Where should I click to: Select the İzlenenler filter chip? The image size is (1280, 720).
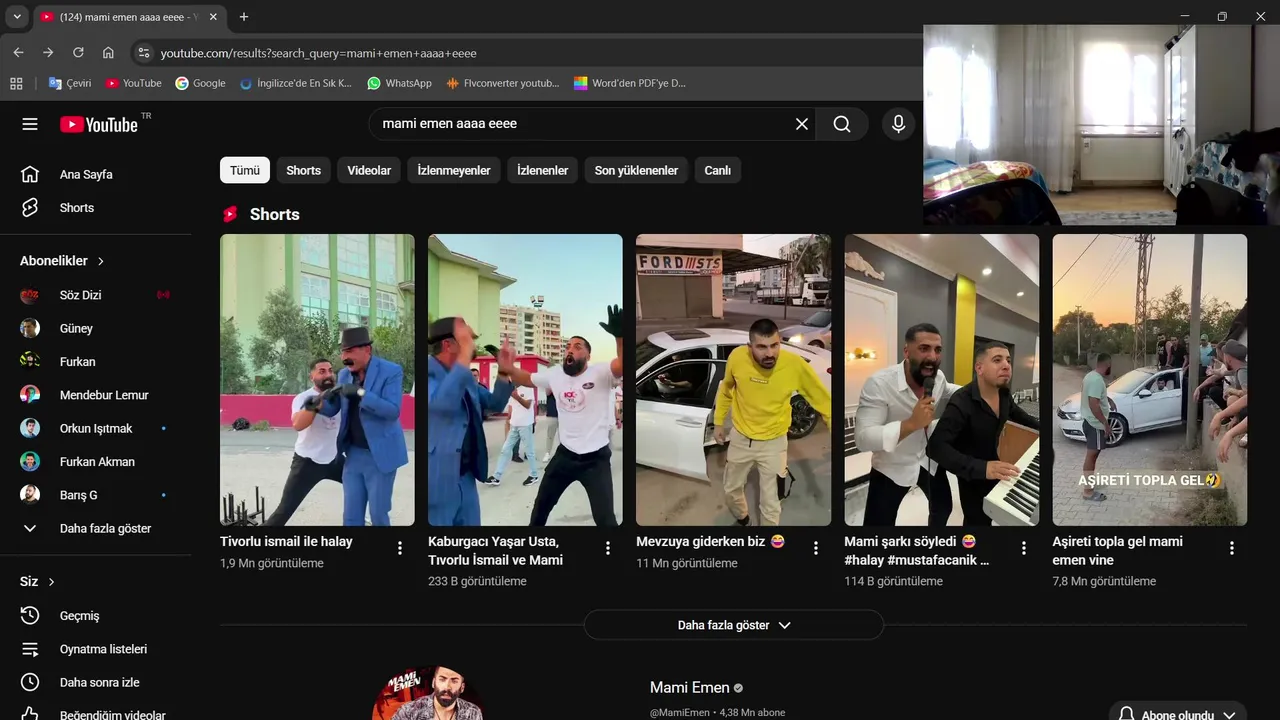tap(543, 170)
